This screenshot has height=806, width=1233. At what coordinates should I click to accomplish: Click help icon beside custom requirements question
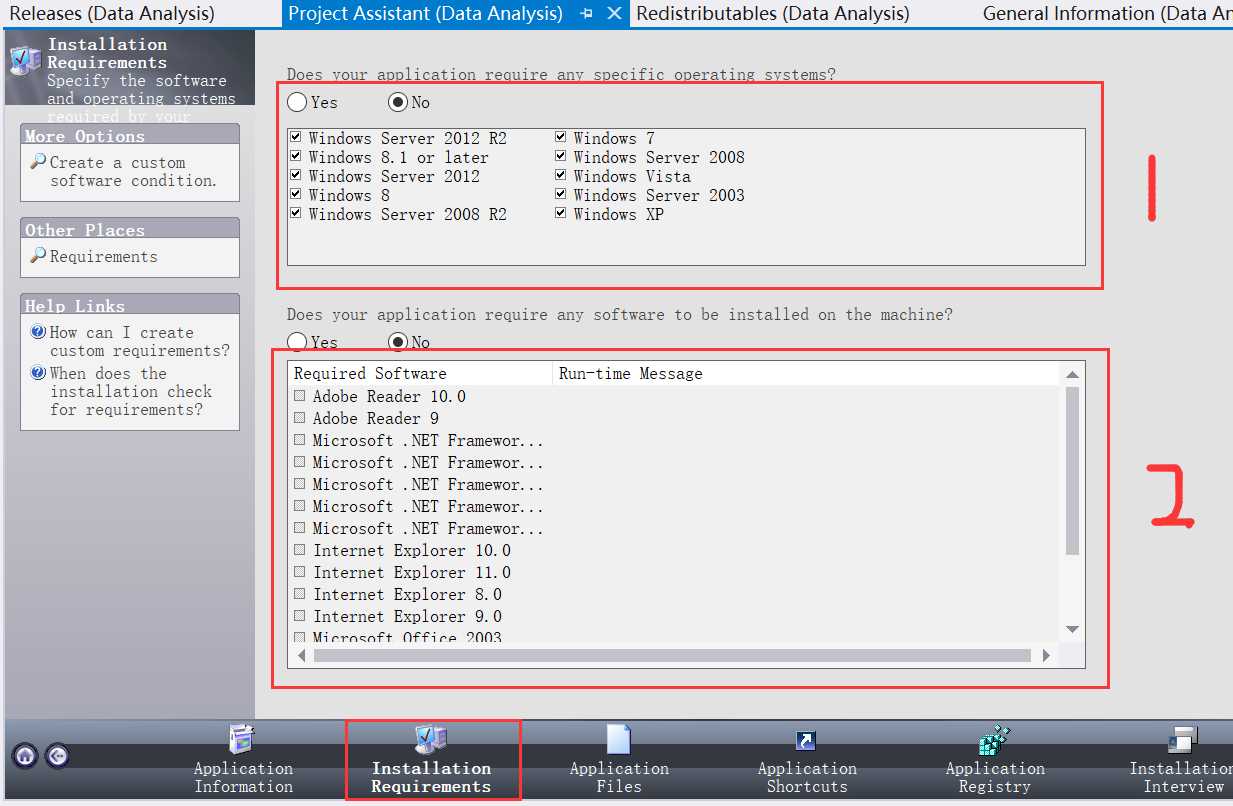(38, 332)
